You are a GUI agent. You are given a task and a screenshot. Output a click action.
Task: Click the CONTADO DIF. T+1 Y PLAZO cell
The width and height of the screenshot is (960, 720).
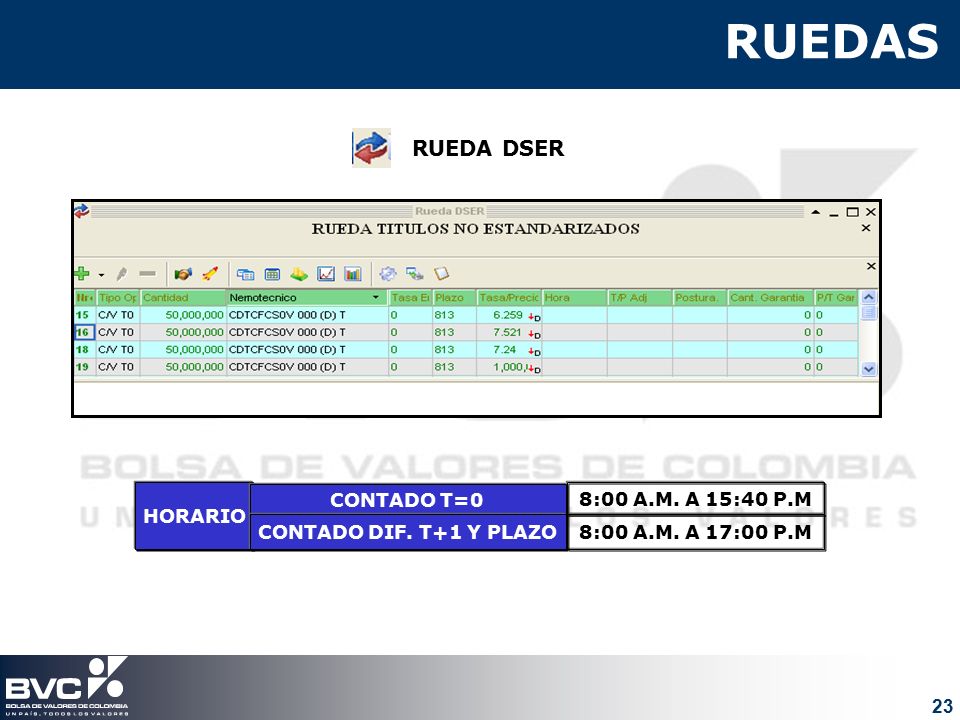pos(408,532)
